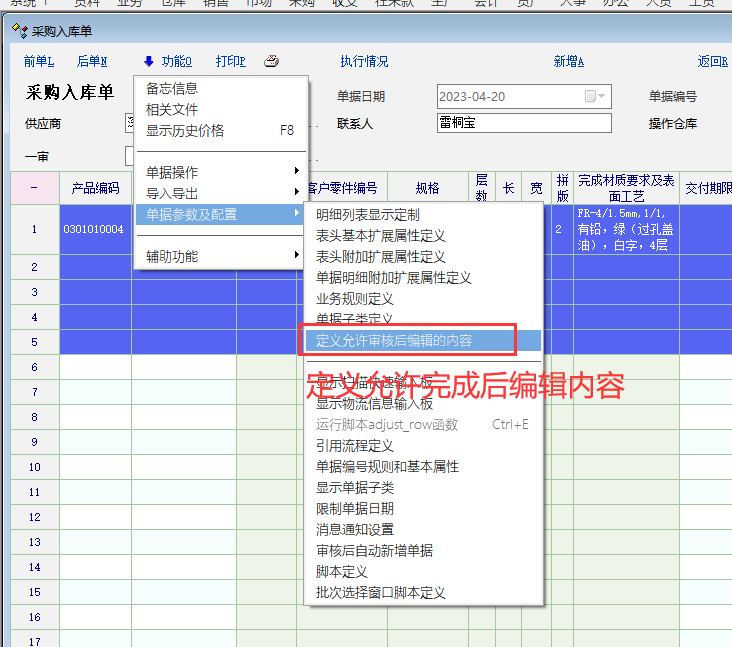Select 定义允许审核后编辑的内容 menu entry
Screen dimensions: 732x647
(394, 340)
